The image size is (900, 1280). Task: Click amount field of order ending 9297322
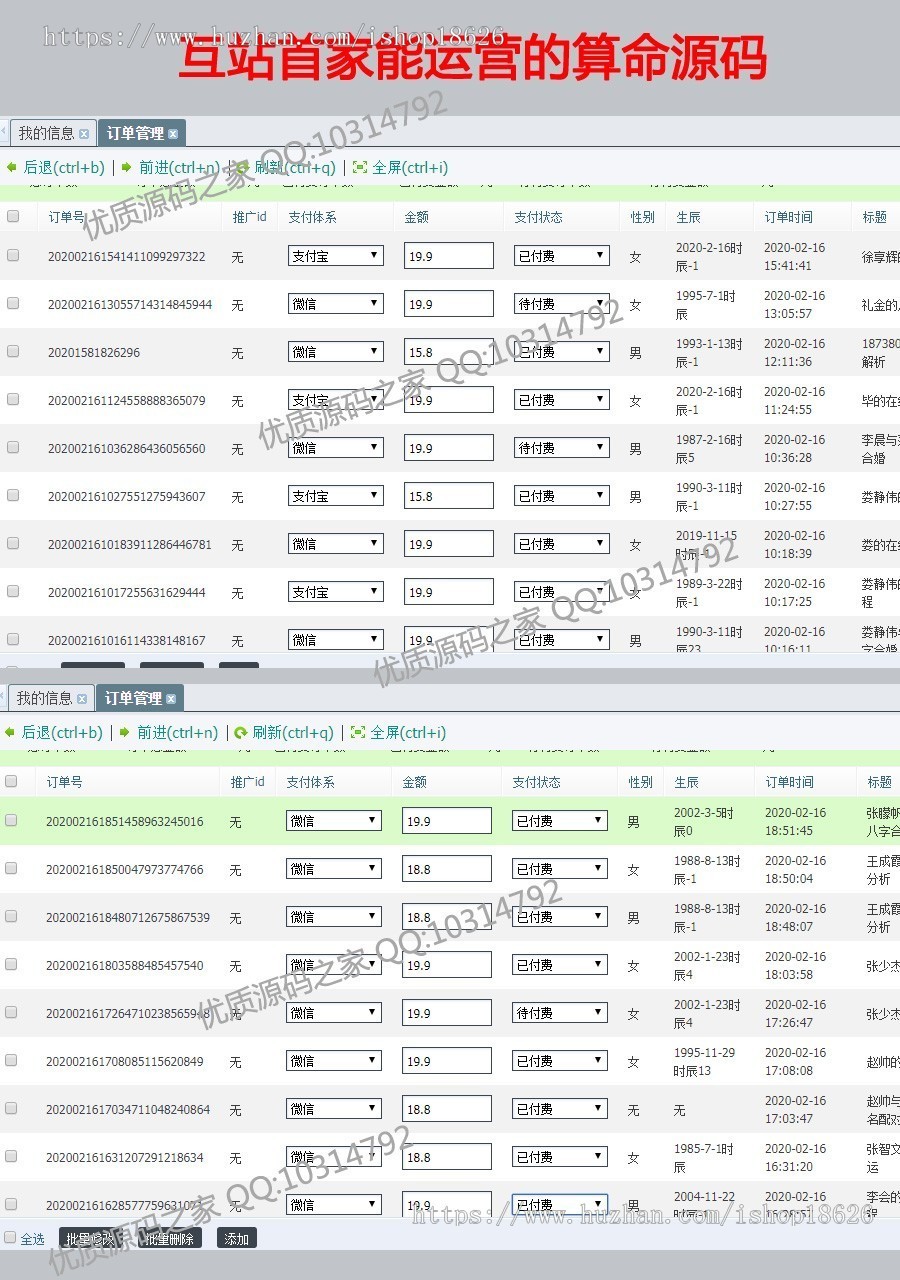(x=448, y=256)
